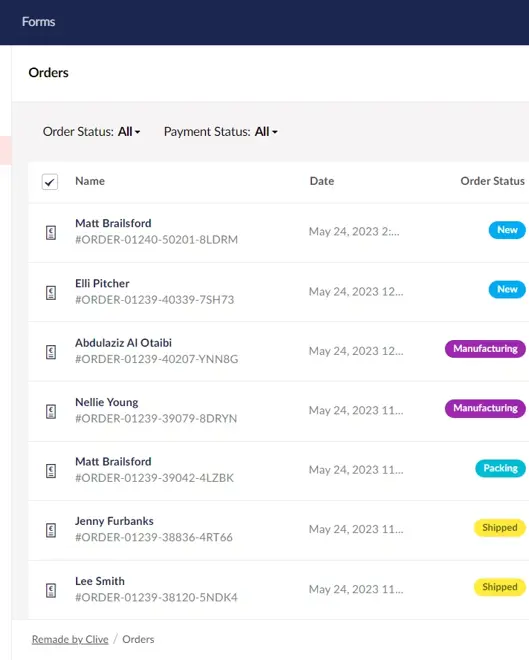Viewport: 529px width, 660px height.
Task: Select Jenny Furbanks' order icon
Action: [x=51, y=530]
